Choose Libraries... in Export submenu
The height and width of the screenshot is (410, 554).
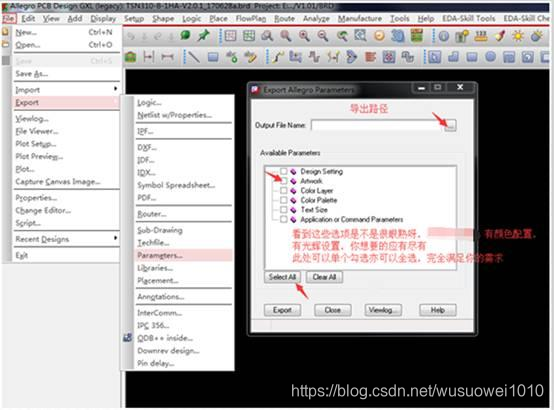point(183,268)
